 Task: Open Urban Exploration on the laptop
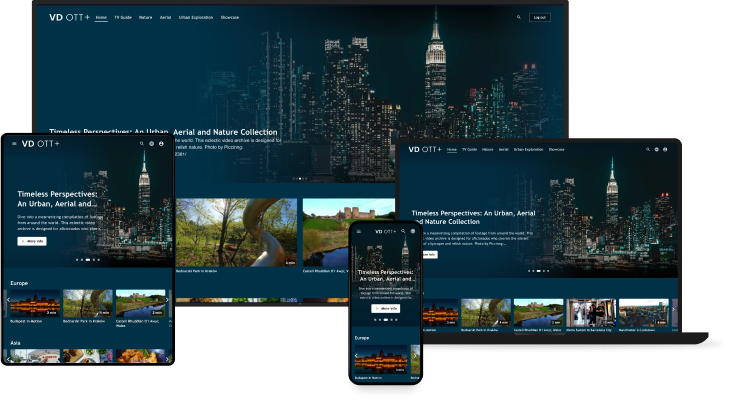tap(528, 149)
